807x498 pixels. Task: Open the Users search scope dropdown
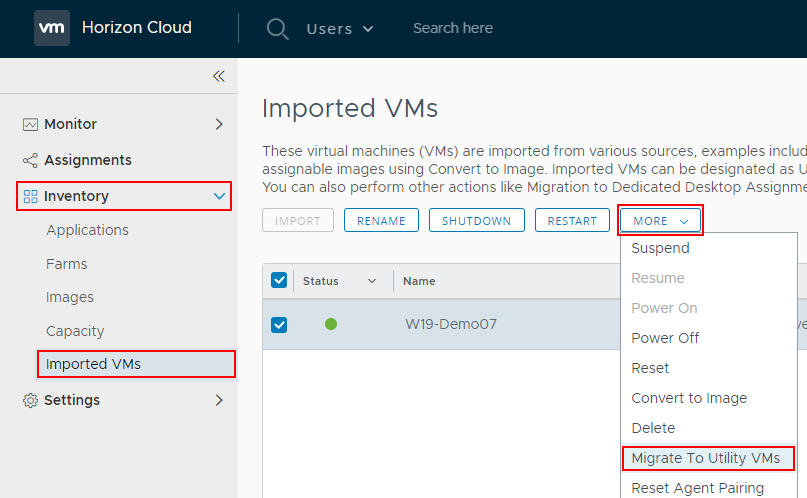tap(340, 28)
